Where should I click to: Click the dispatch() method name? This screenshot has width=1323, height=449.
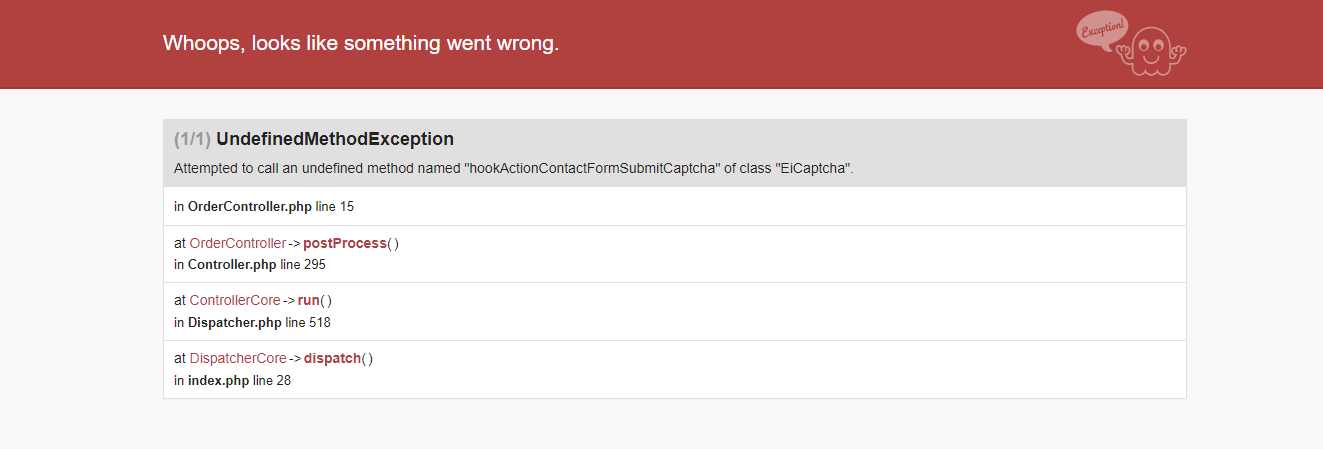click(333, 359)
